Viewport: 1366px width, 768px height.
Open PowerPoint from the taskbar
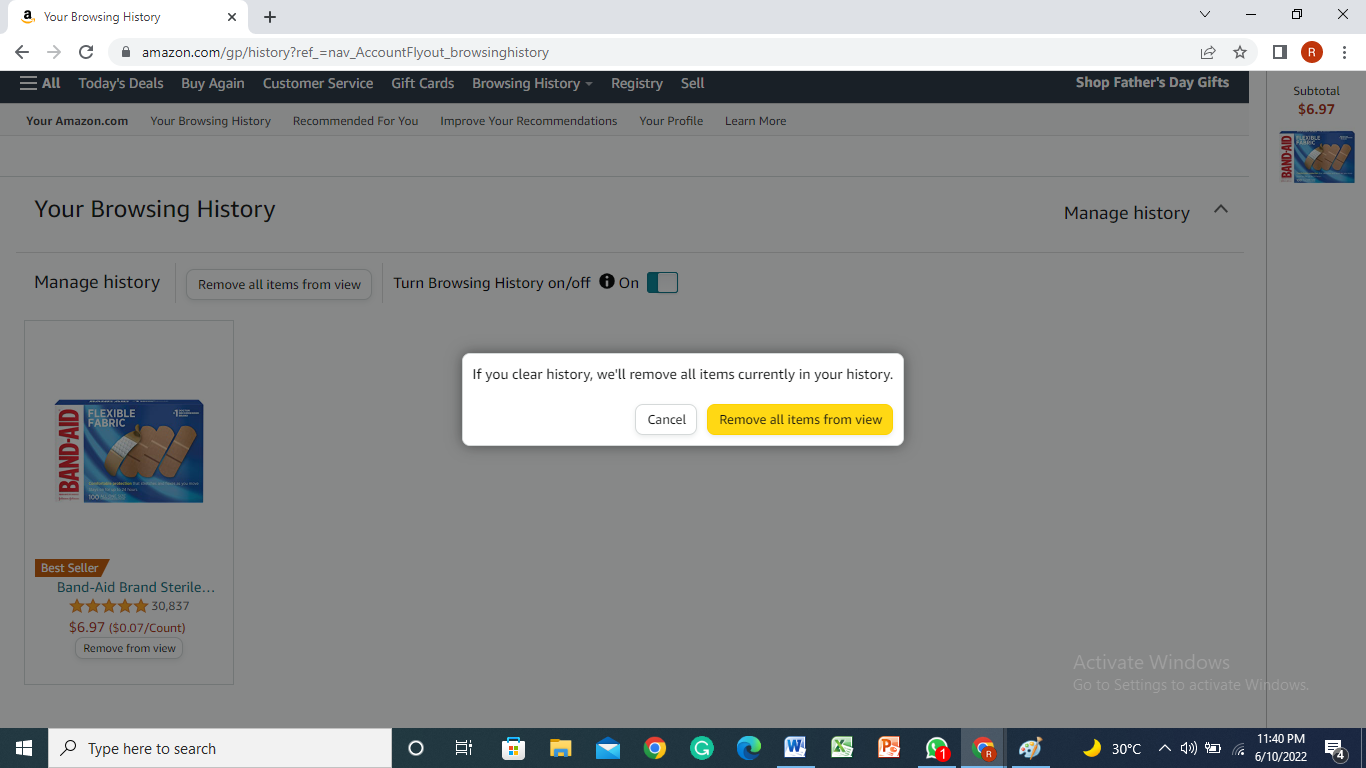click(x=889, y=748)
